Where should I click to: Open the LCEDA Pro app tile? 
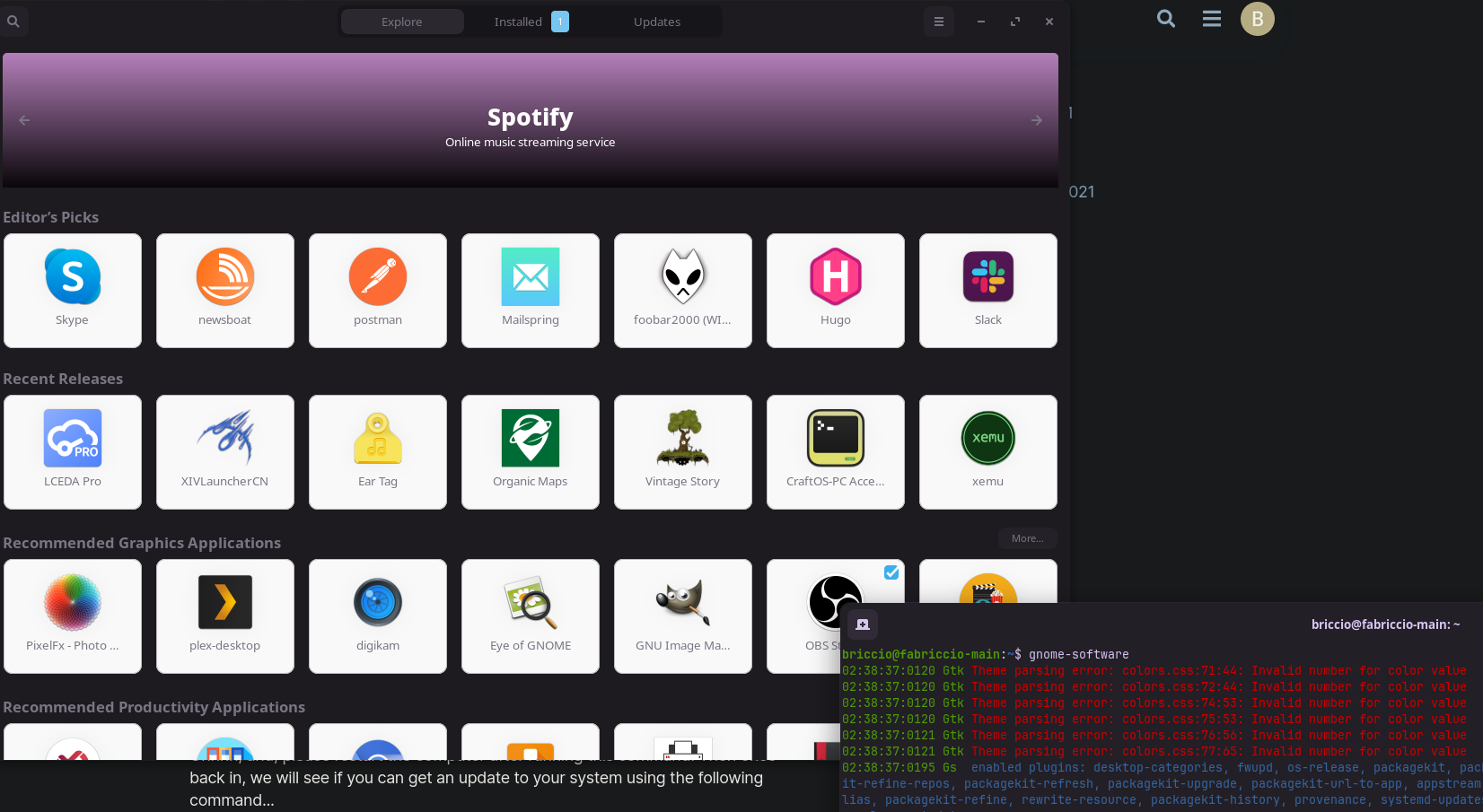(x=73, y=452)
